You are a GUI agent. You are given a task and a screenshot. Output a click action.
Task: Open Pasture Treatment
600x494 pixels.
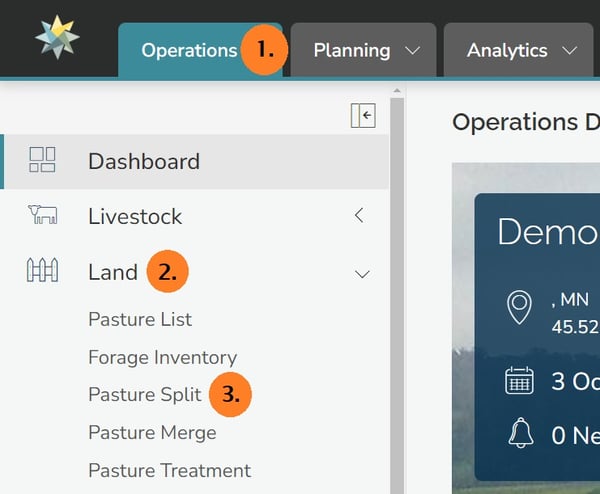click(169, 470)
